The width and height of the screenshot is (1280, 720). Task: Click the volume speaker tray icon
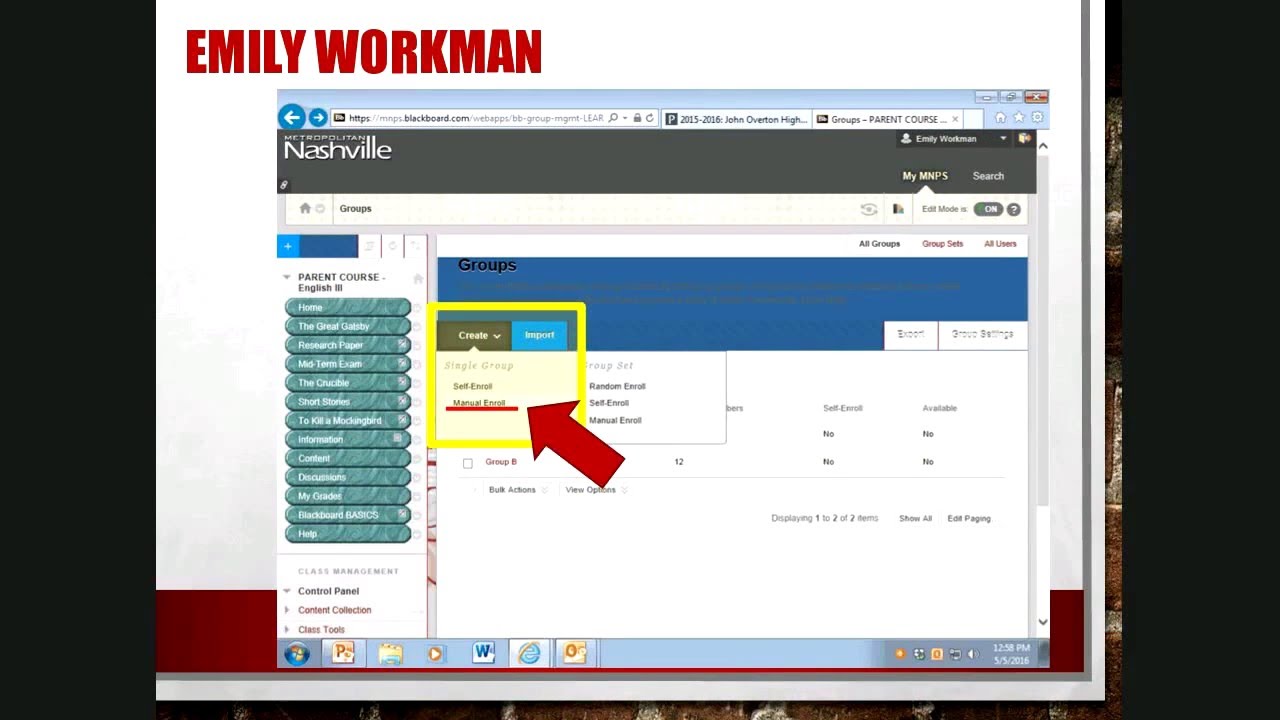[x=973, y=654]
